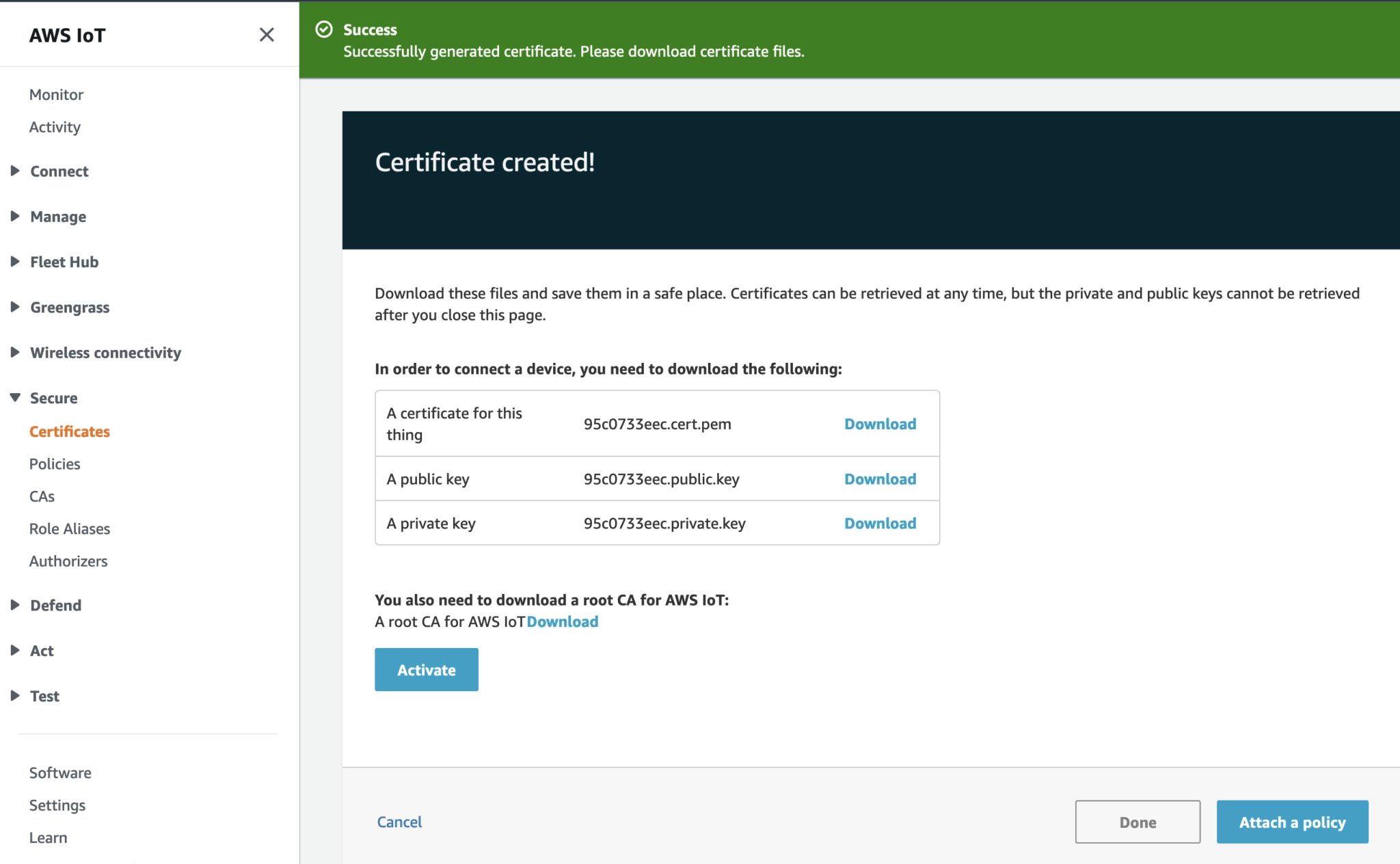Open CAs under Secure
This screenshot has width=1400, height=864.
[42, 496]
